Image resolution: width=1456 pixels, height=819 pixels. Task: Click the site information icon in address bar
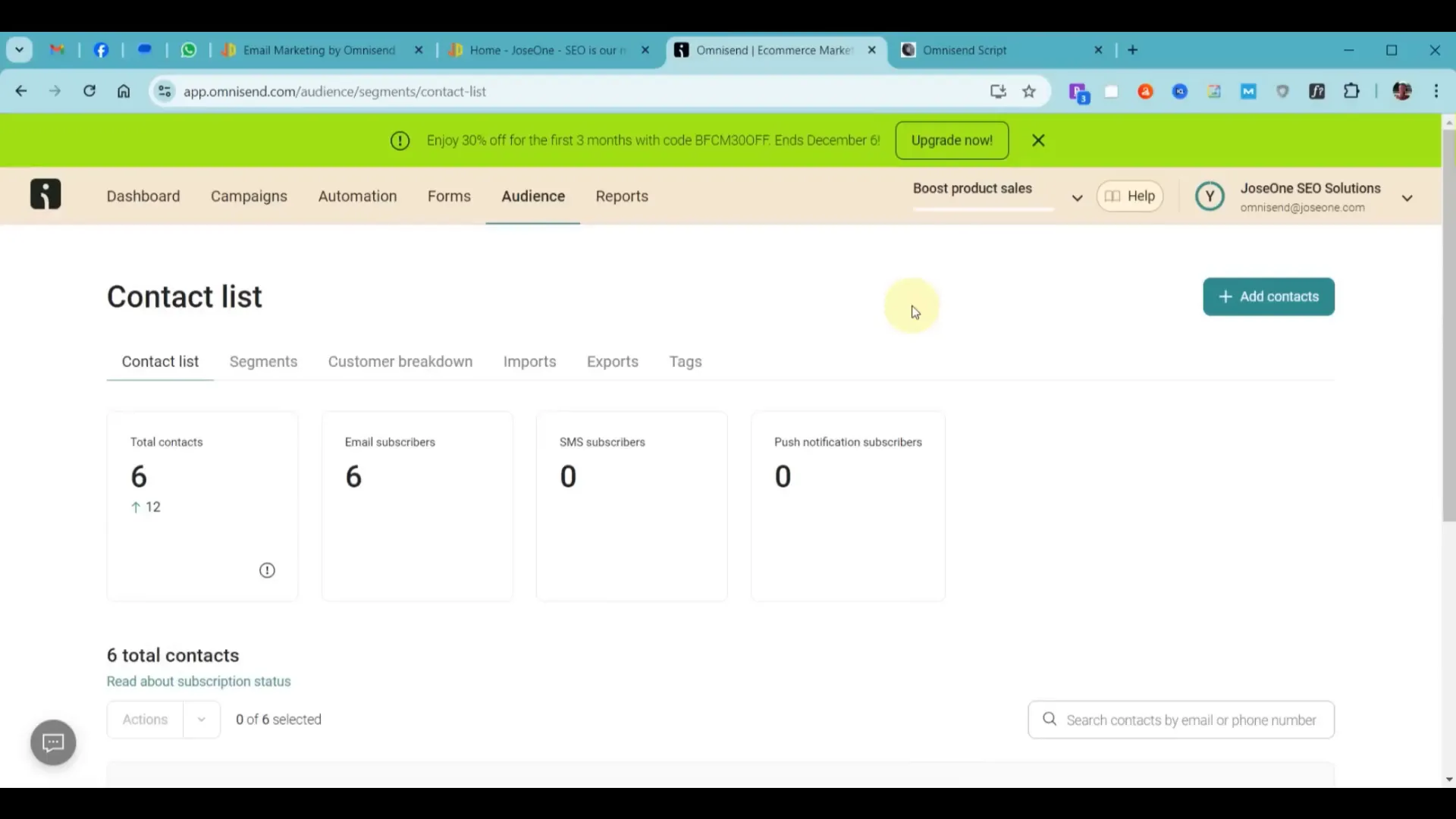(x=165, y=92)
